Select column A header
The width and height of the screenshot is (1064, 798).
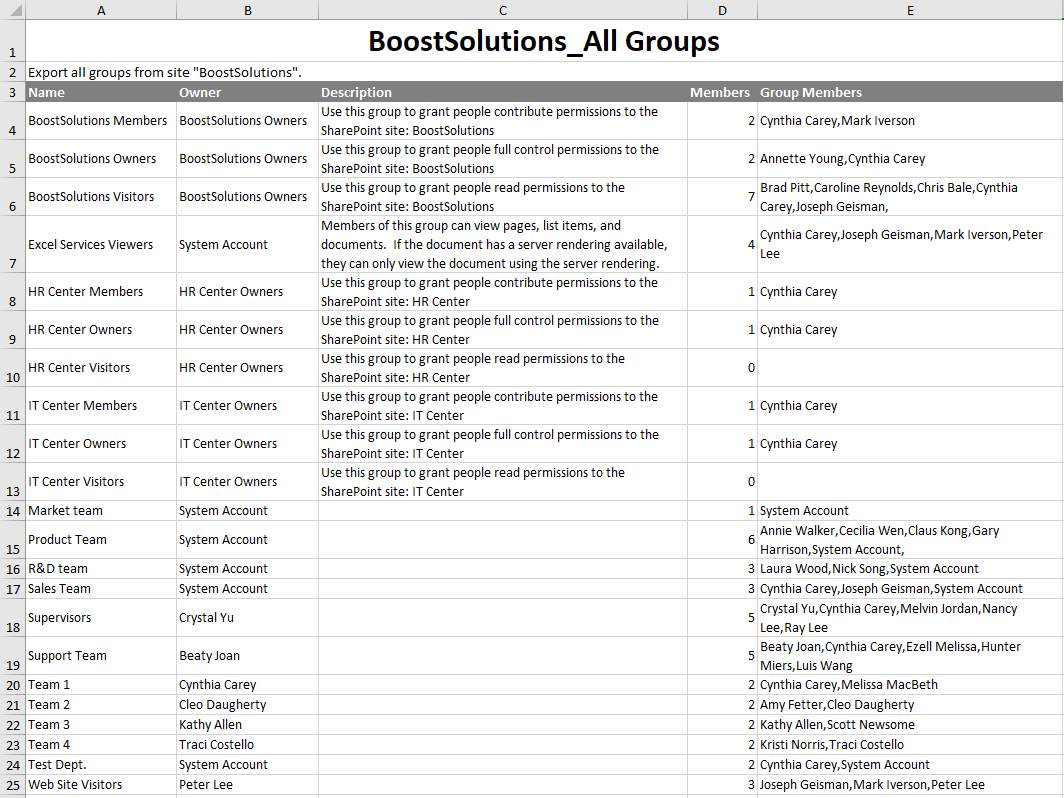(100, 10)
